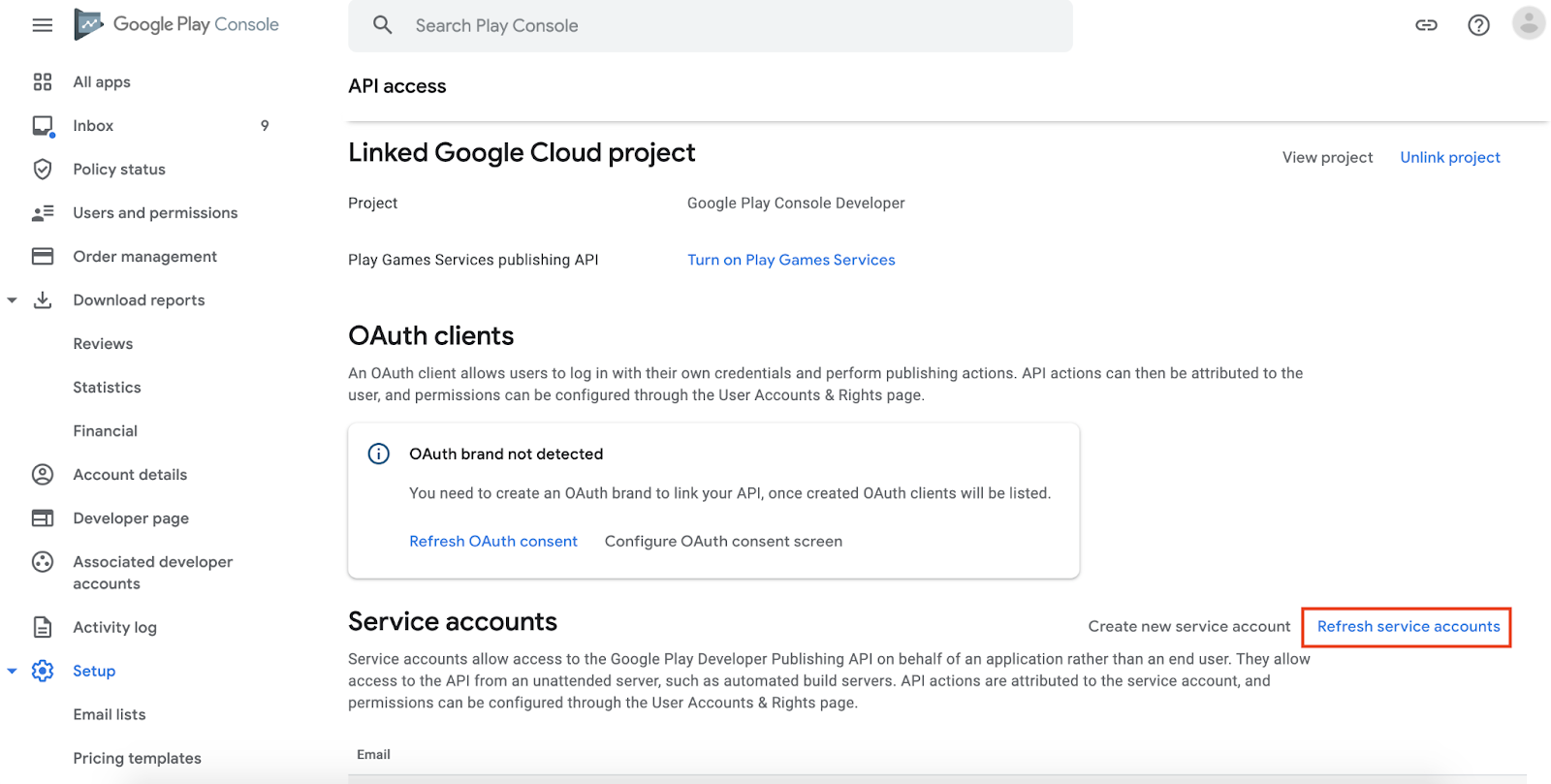Open the hamburger navigation menu
The height and width of the screenshot is (784, 1551).
coord(43,25)
